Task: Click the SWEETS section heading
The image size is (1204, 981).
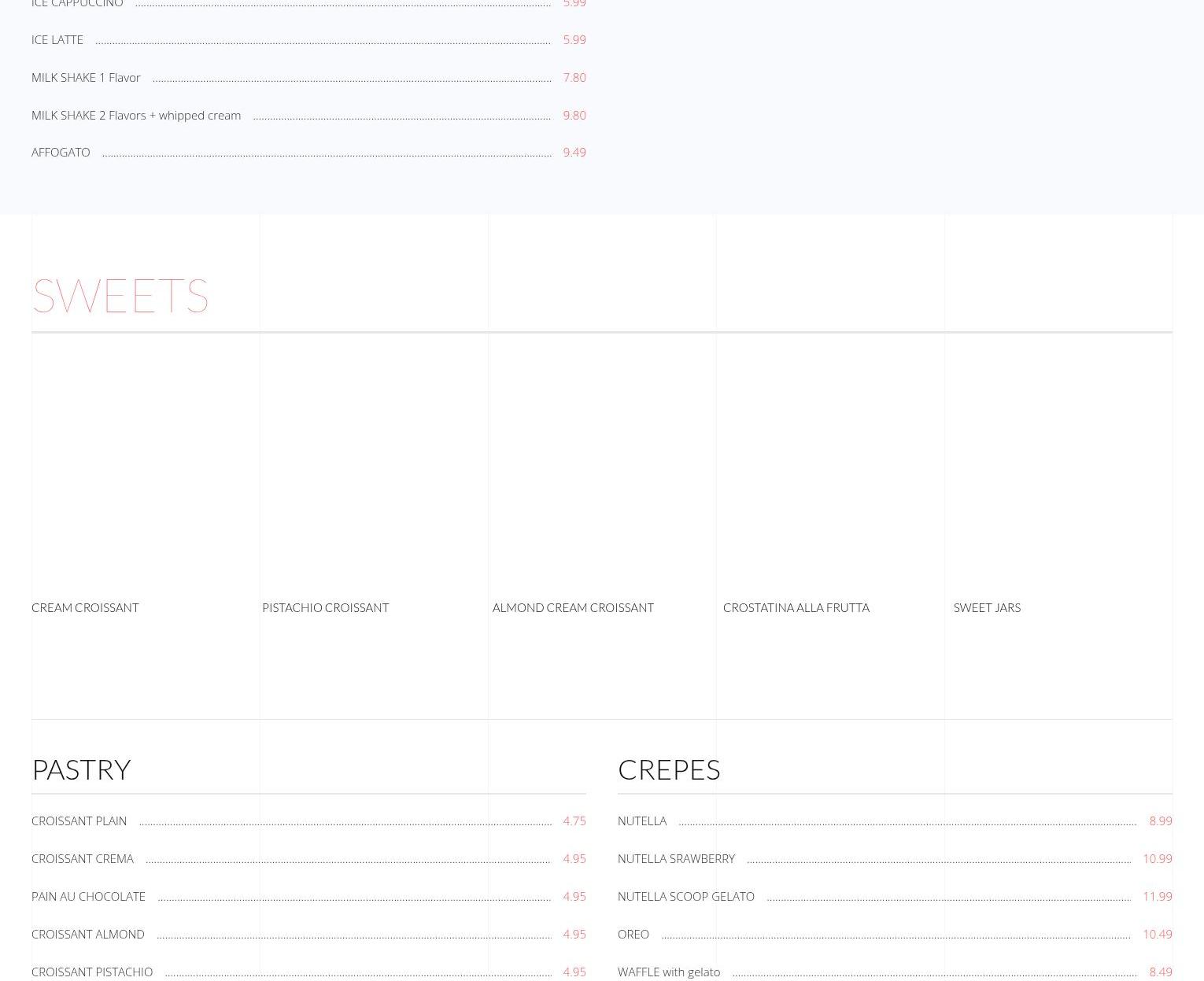Action: [x=120, y=295]
